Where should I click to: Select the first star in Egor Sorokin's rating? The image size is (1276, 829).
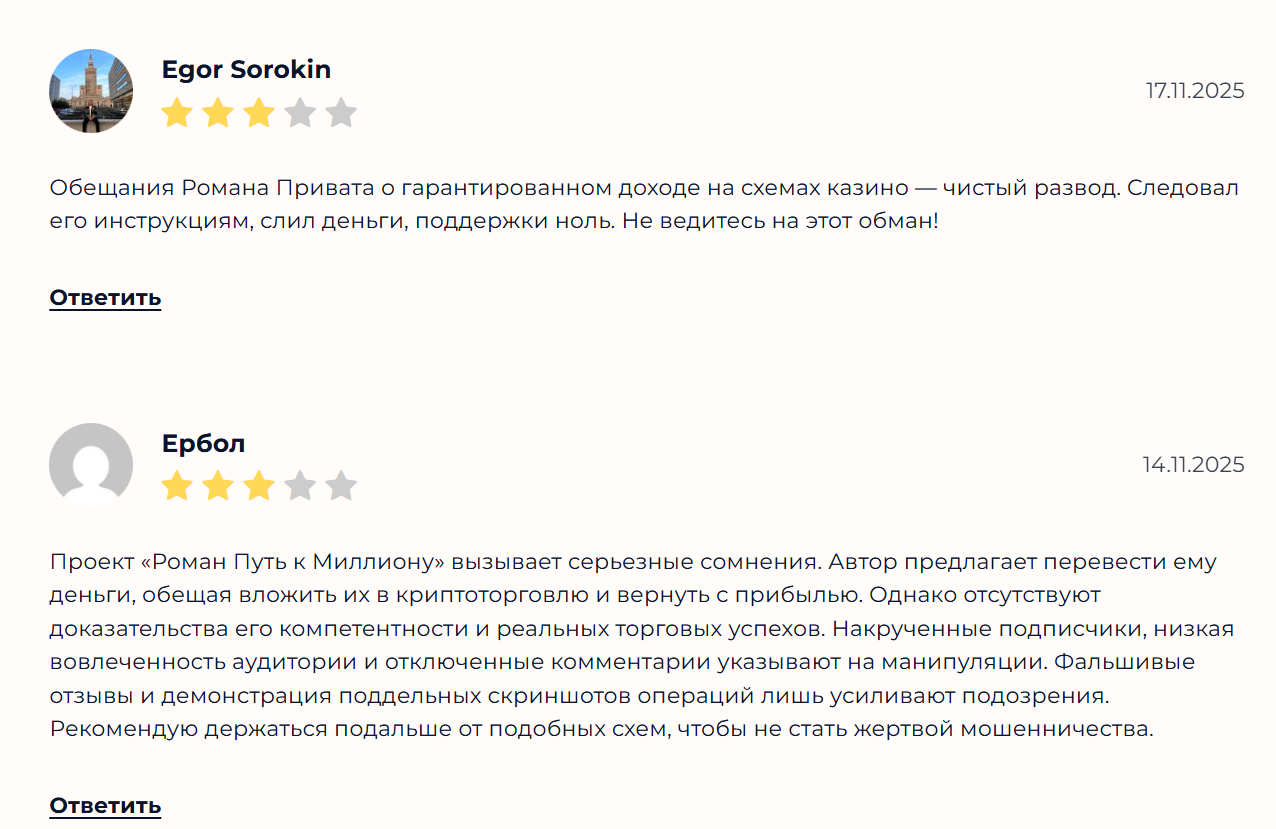click(177, 113)
